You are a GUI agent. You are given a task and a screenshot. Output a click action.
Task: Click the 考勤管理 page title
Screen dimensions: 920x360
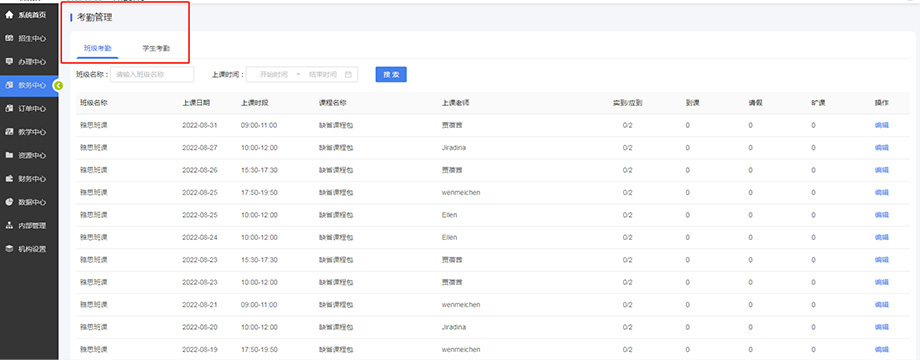[x=94, y=18]
